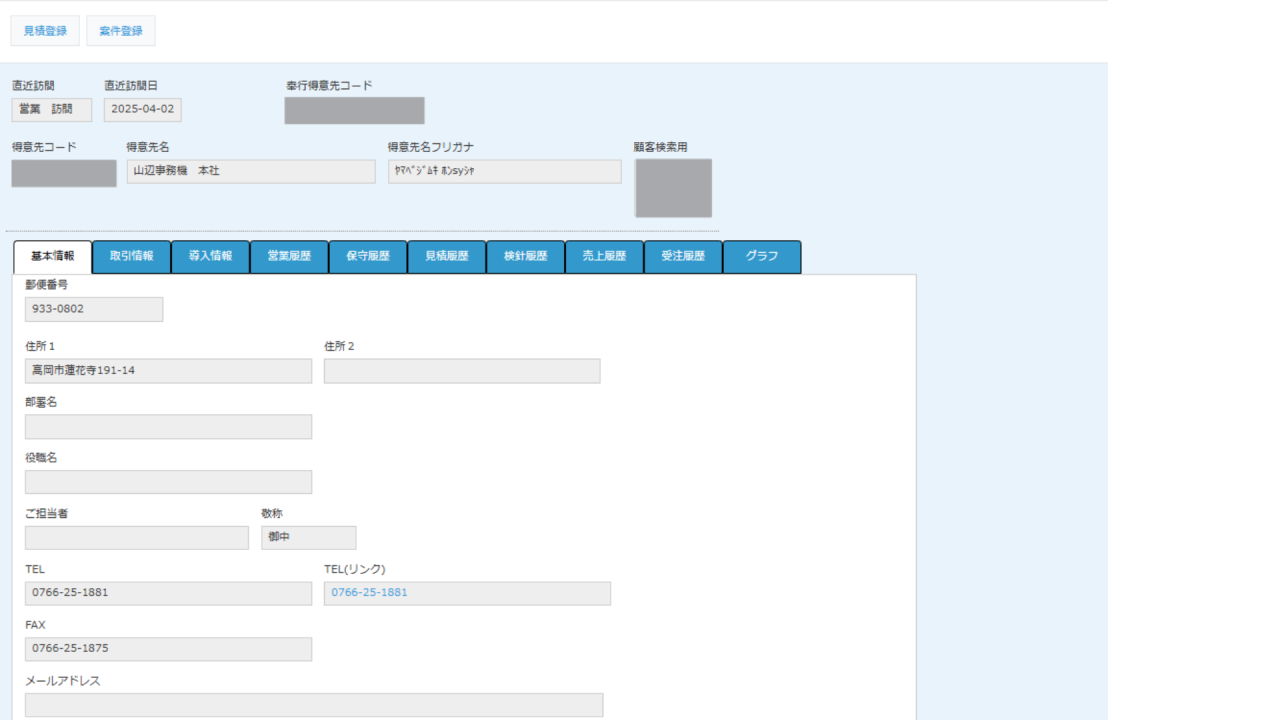Click the 得意先コード field

click(64, 173)
